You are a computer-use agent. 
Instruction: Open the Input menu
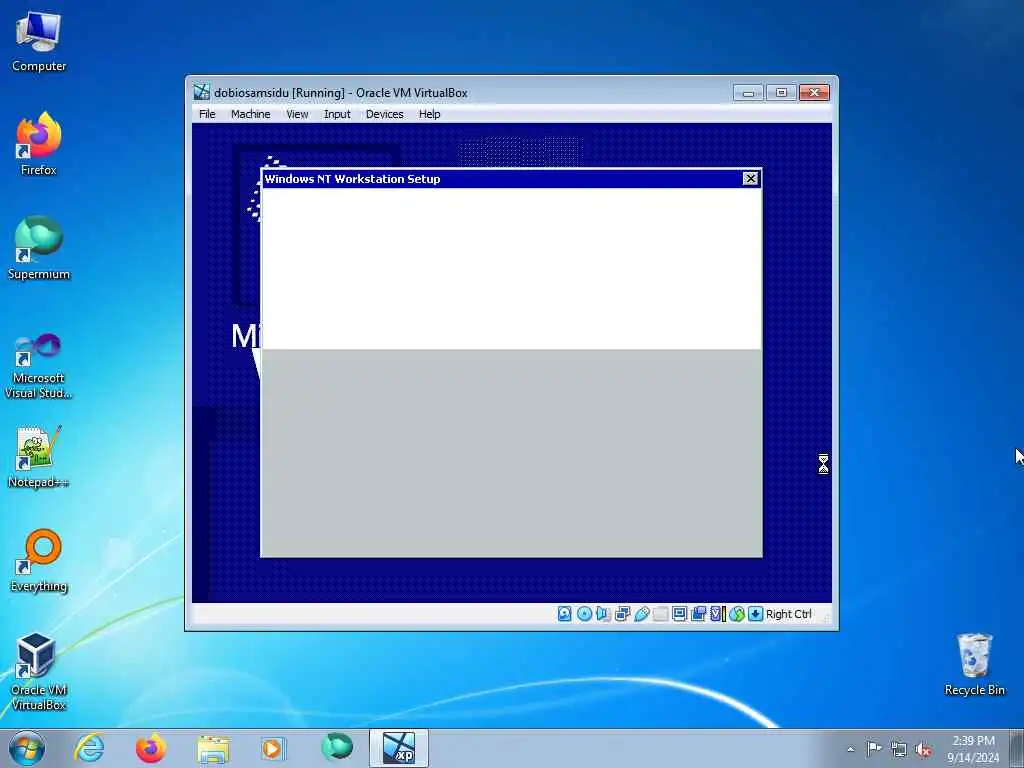(x=337, y=114)
